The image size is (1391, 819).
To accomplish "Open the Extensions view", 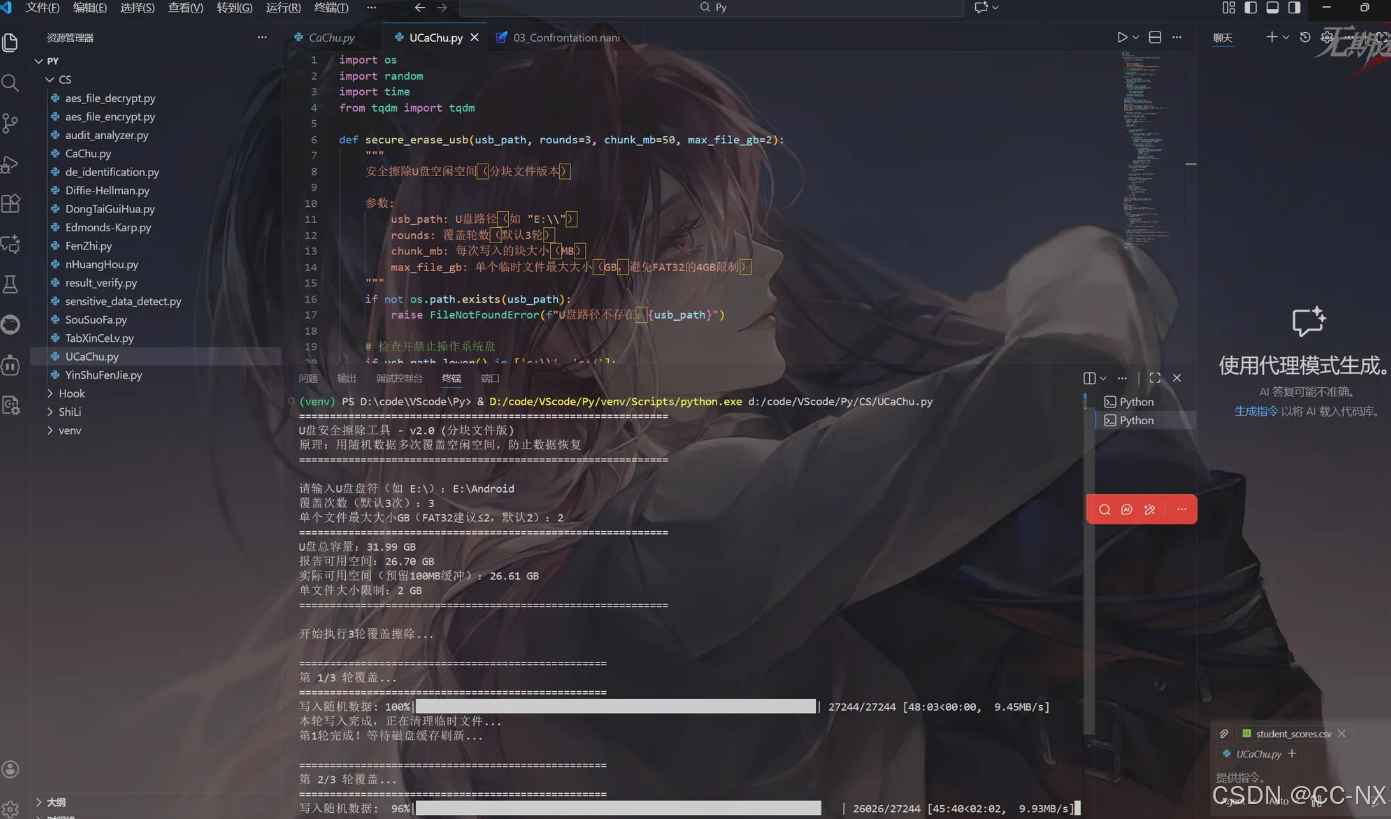I will pyautogui.click(x=10, y=204).
